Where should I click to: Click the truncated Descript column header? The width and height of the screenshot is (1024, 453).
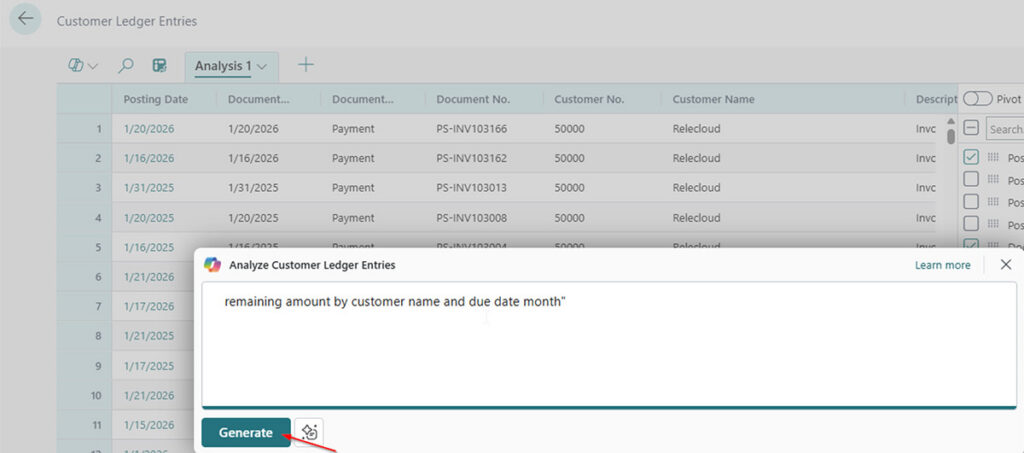click(936, 99)
